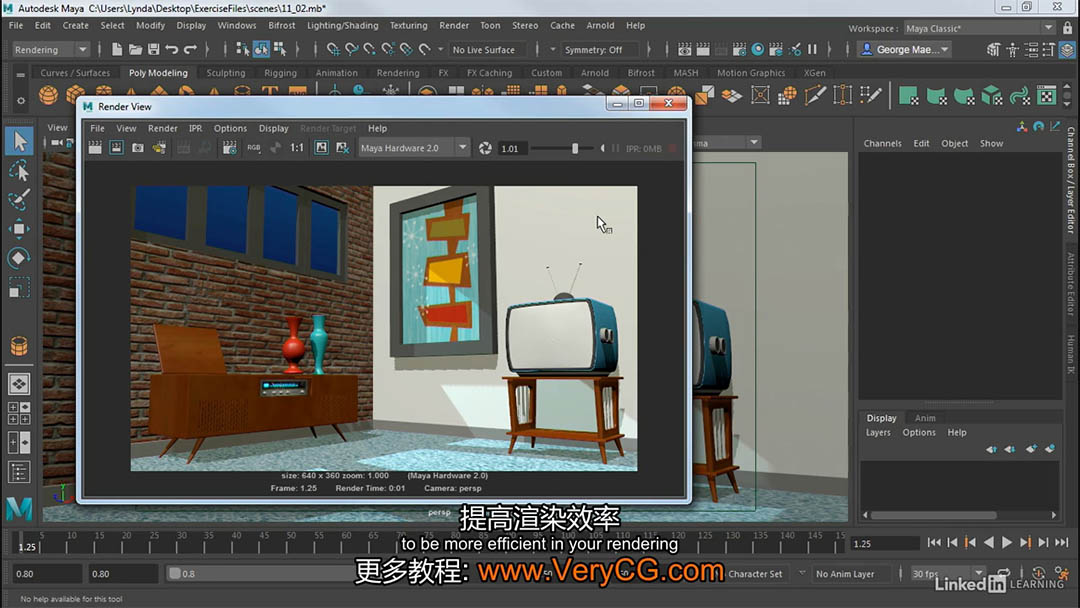Click the Redo Previous Render icon in Render View
Screen dimensions: 1080x608
coord(95,148)
